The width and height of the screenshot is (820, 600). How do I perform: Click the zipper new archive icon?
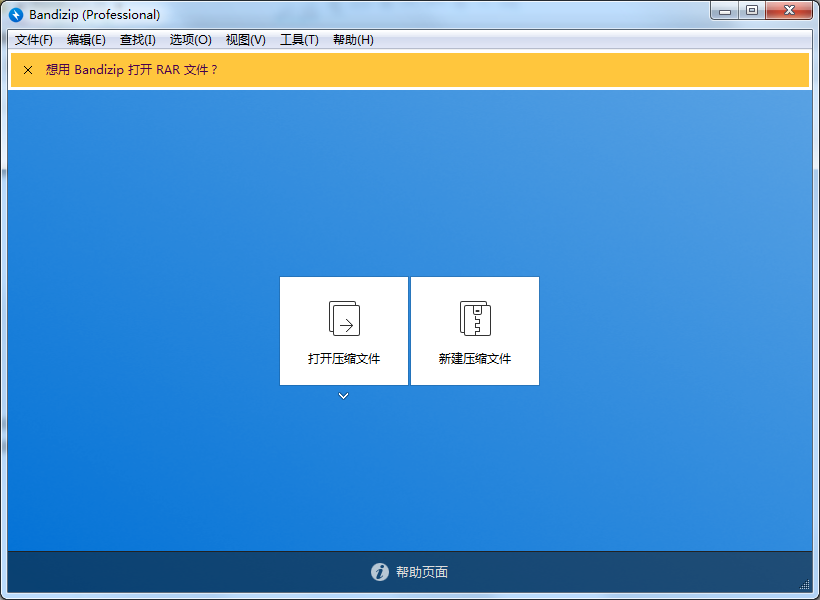475,318
